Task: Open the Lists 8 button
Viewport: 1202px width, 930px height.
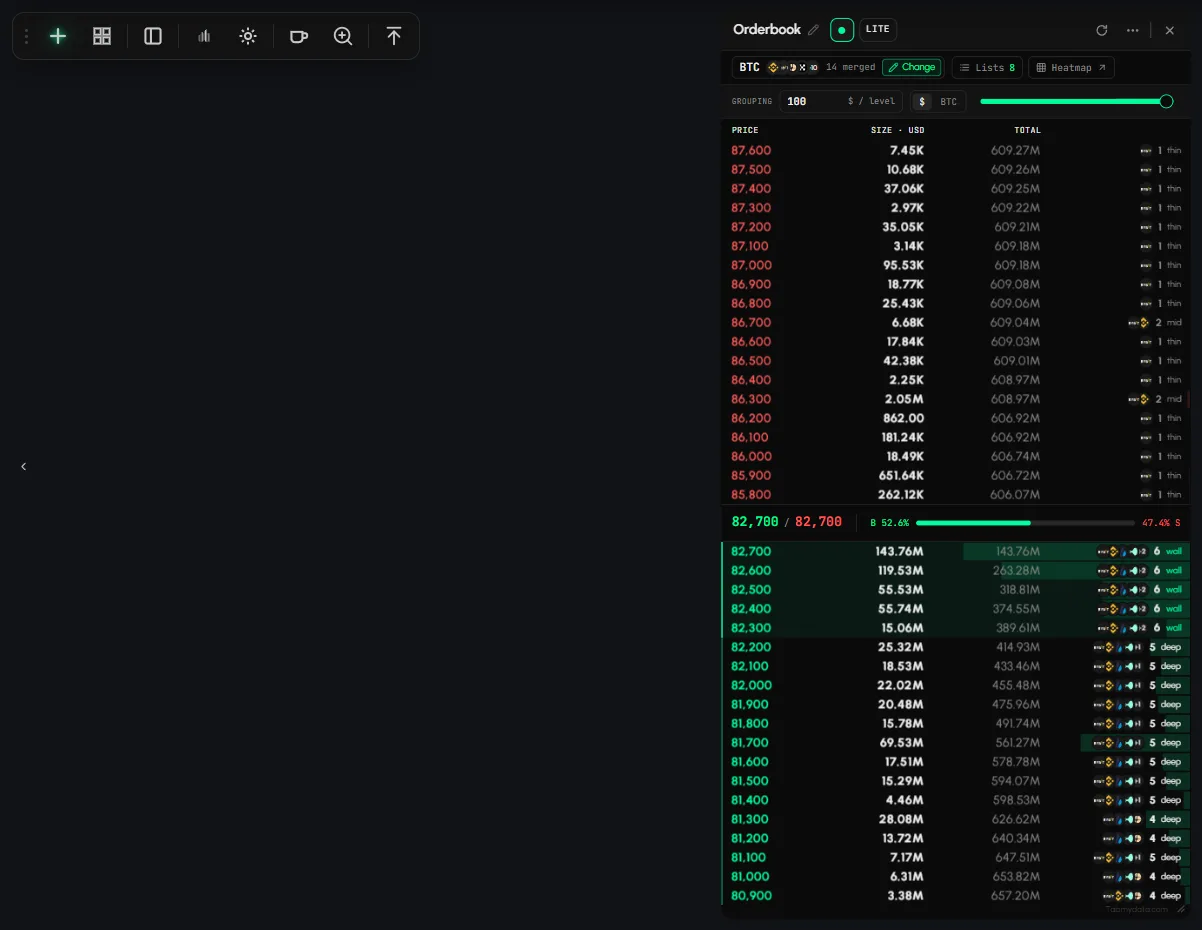Action: pos(987,67)
